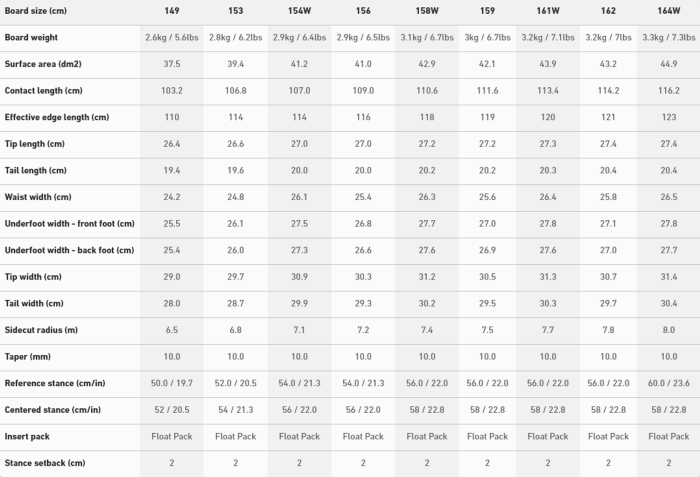The height and width of the screenshot is (477, 700).
Task: Click the Taper (mm) row label
Action: [28, 357]
